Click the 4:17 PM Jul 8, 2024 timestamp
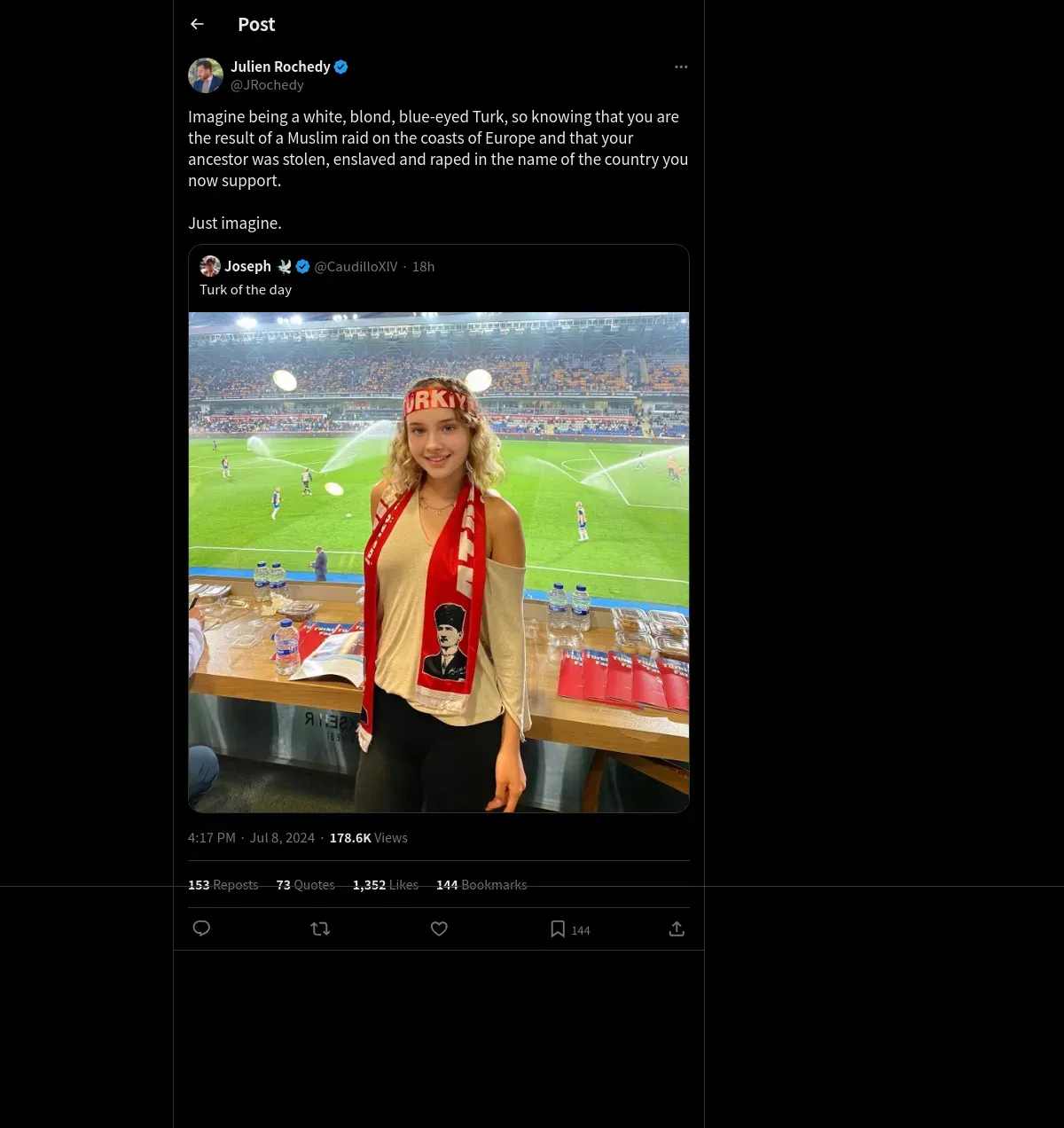 [x=252, y=838]
